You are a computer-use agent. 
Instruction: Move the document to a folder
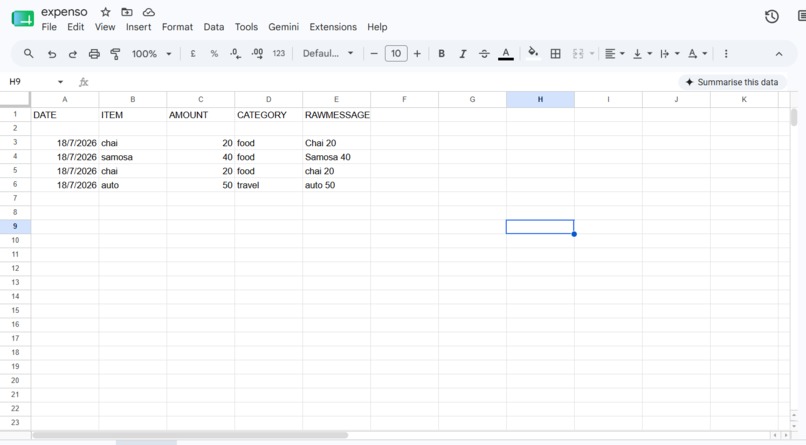click(x=126, y=12)
